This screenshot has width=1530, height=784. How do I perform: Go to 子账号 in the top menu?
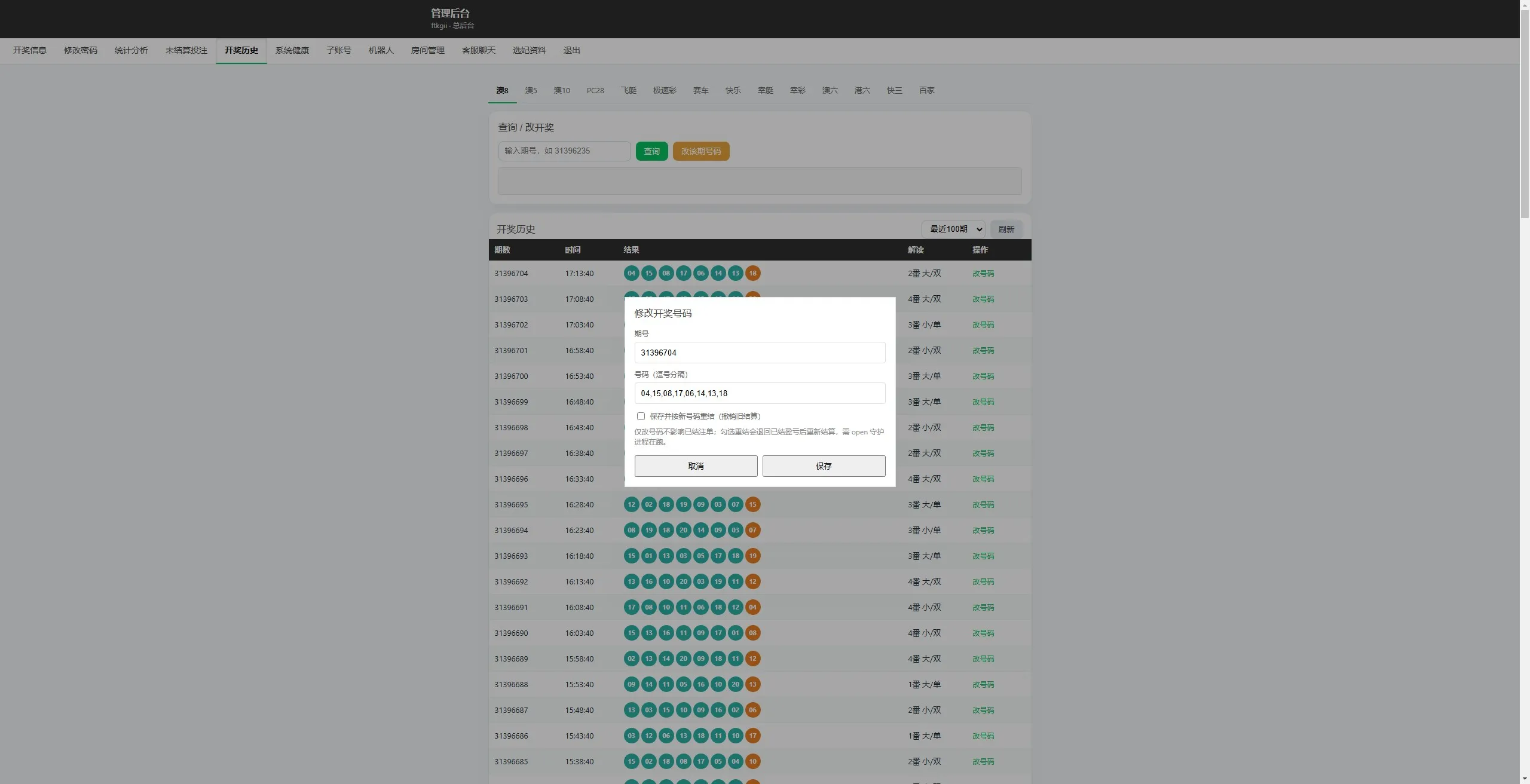(339, 50)
